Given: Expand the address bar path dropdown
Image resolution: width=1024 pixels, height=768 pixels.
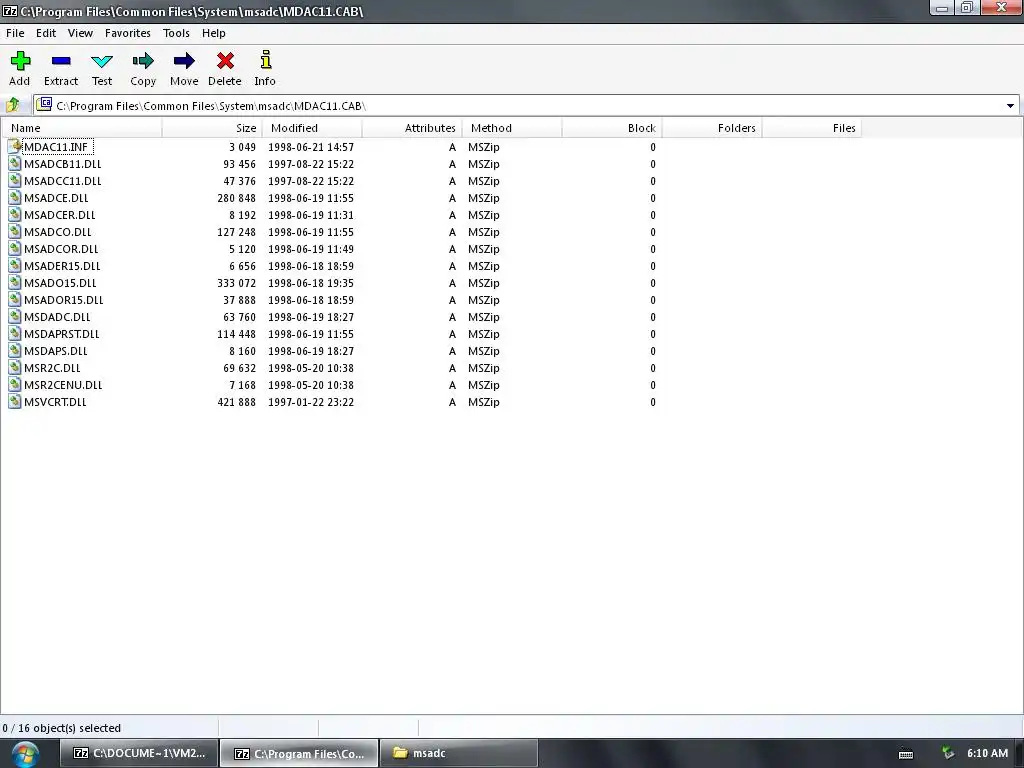Looking at the screenshot, I should pos(1010,106).
